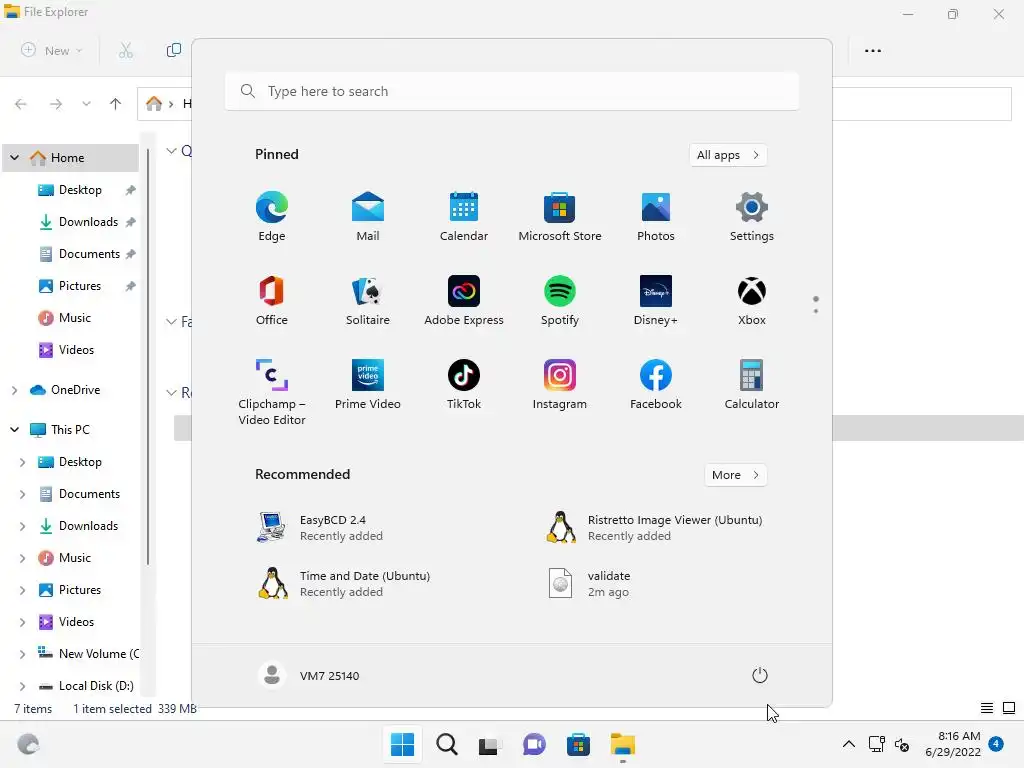
Task: Open See more ellipsis in File Explorer
Action: (872, 50)
